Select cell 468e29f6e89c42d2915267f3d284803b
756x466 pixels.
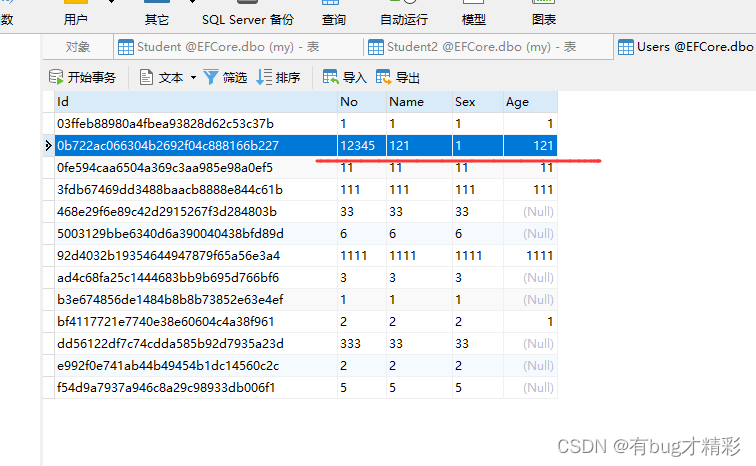(196, 212)
